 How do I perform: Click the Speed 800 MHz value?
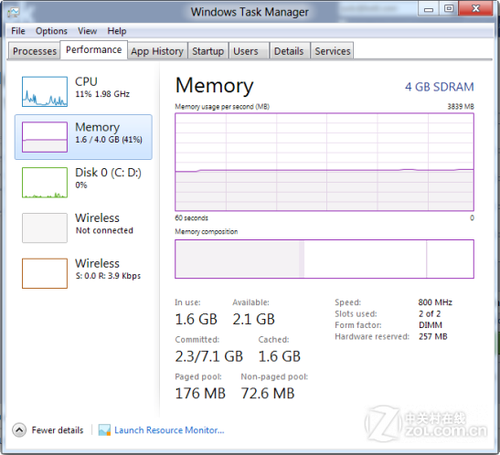(x=435, y=302)
